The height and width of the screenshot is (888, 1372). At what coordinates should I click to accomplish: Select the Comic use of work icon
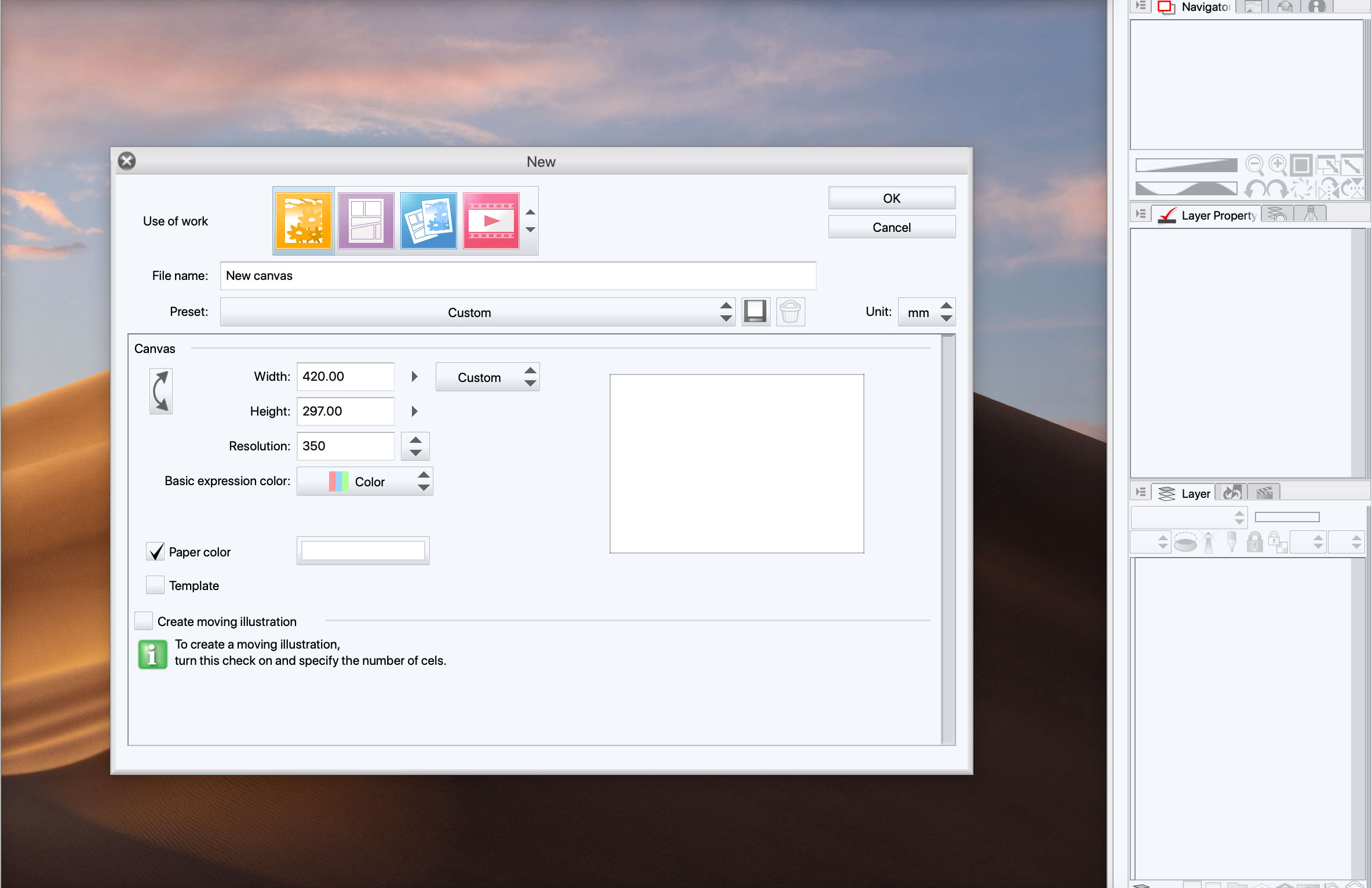tap(366, 221)
